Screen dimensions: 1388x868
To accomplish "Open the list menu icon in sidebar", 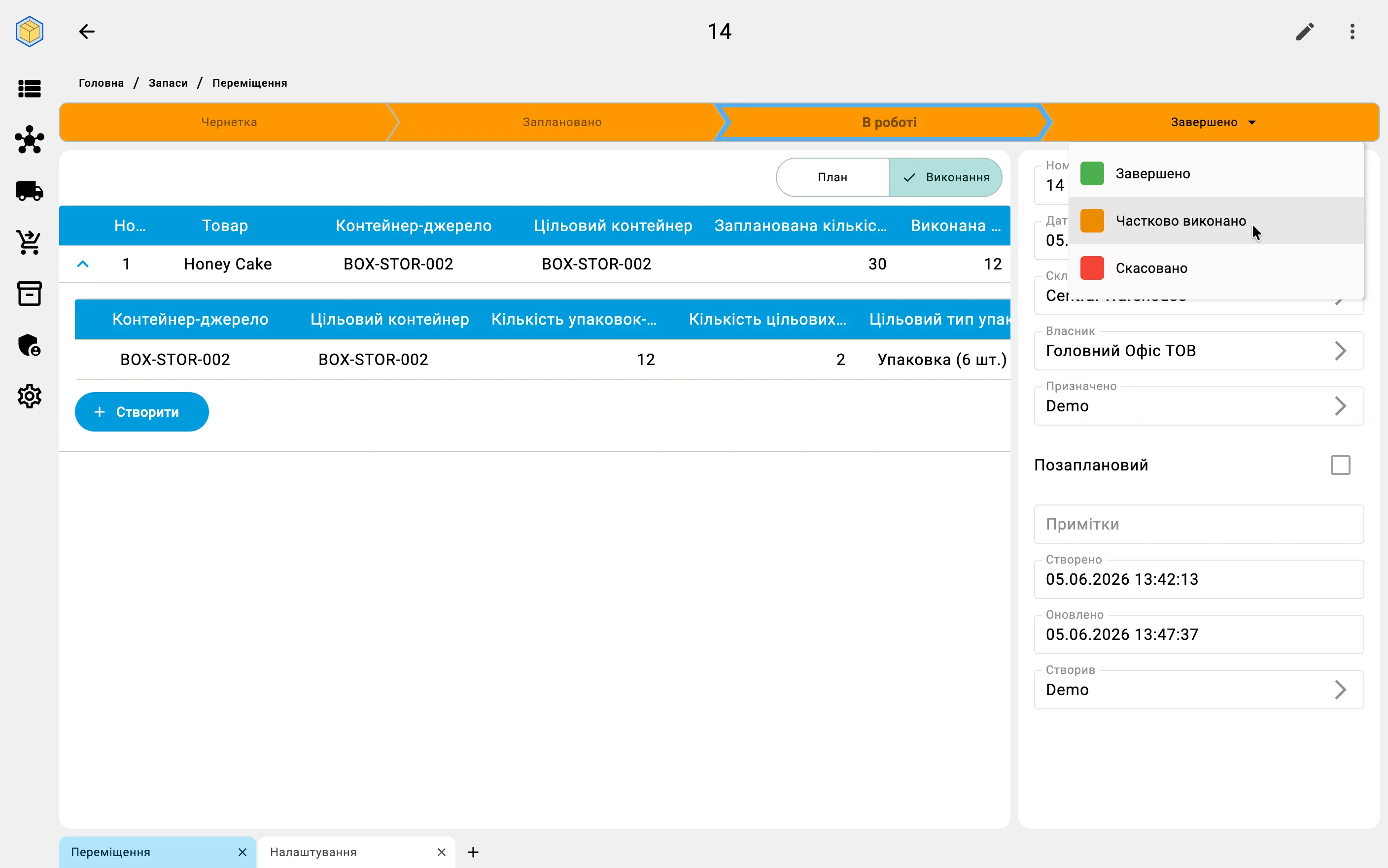I will [x=29, y=88].
